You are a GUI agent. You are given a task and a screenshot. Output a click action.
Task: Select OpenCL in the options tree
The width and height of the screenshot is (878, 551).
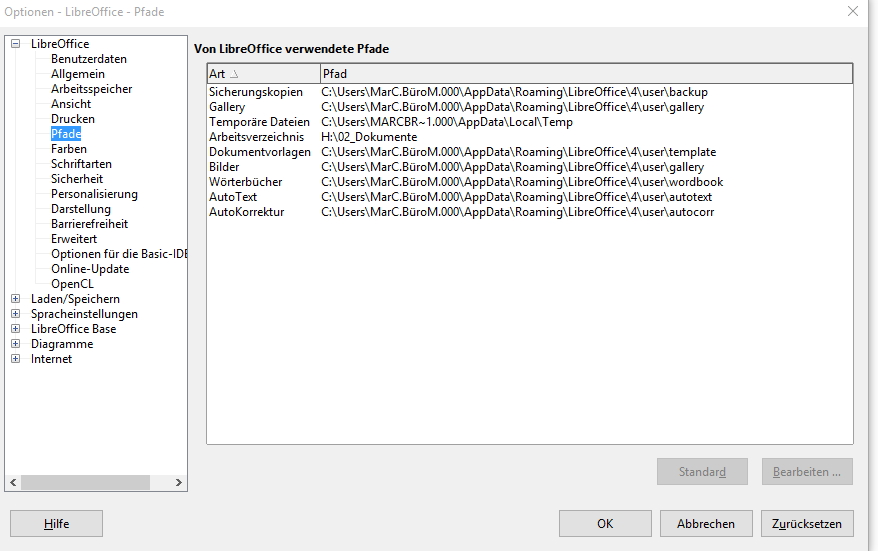tap(72, 284)
